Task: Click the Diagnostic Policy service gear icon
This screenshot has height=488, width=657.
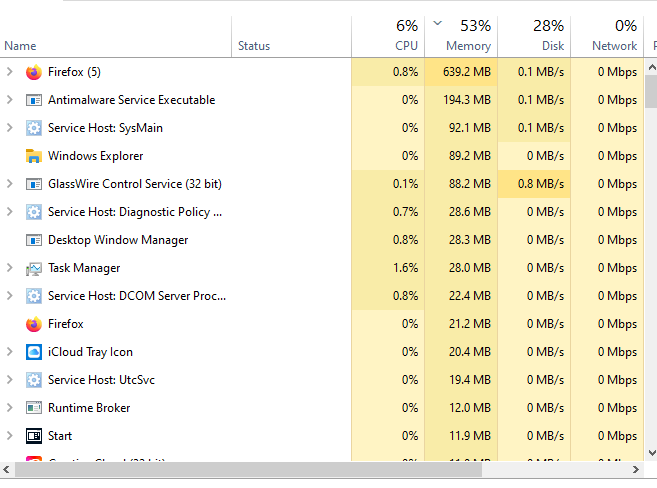Action: point(34,212)
